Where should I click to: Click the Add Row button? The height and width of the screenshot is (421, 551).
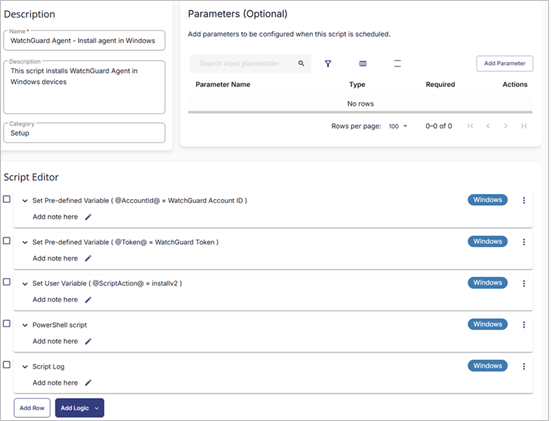coord(32,408)
